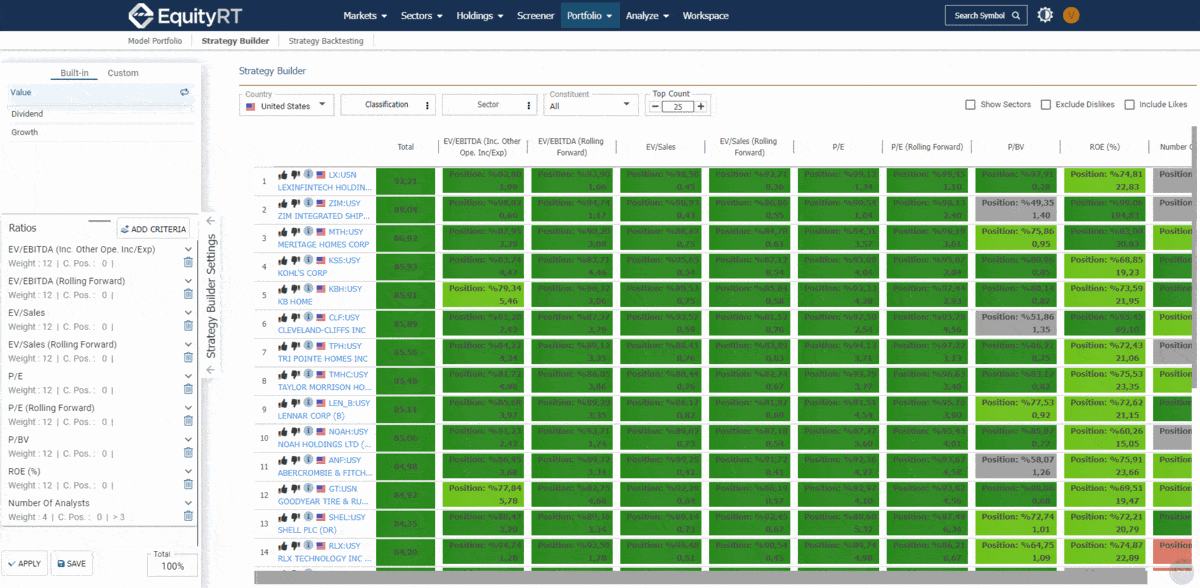The height and width of the screenshot is (588, 1200).
Task: Remove the P/E (Rolling Forward) criterion
Action: [x=188, y=421]
